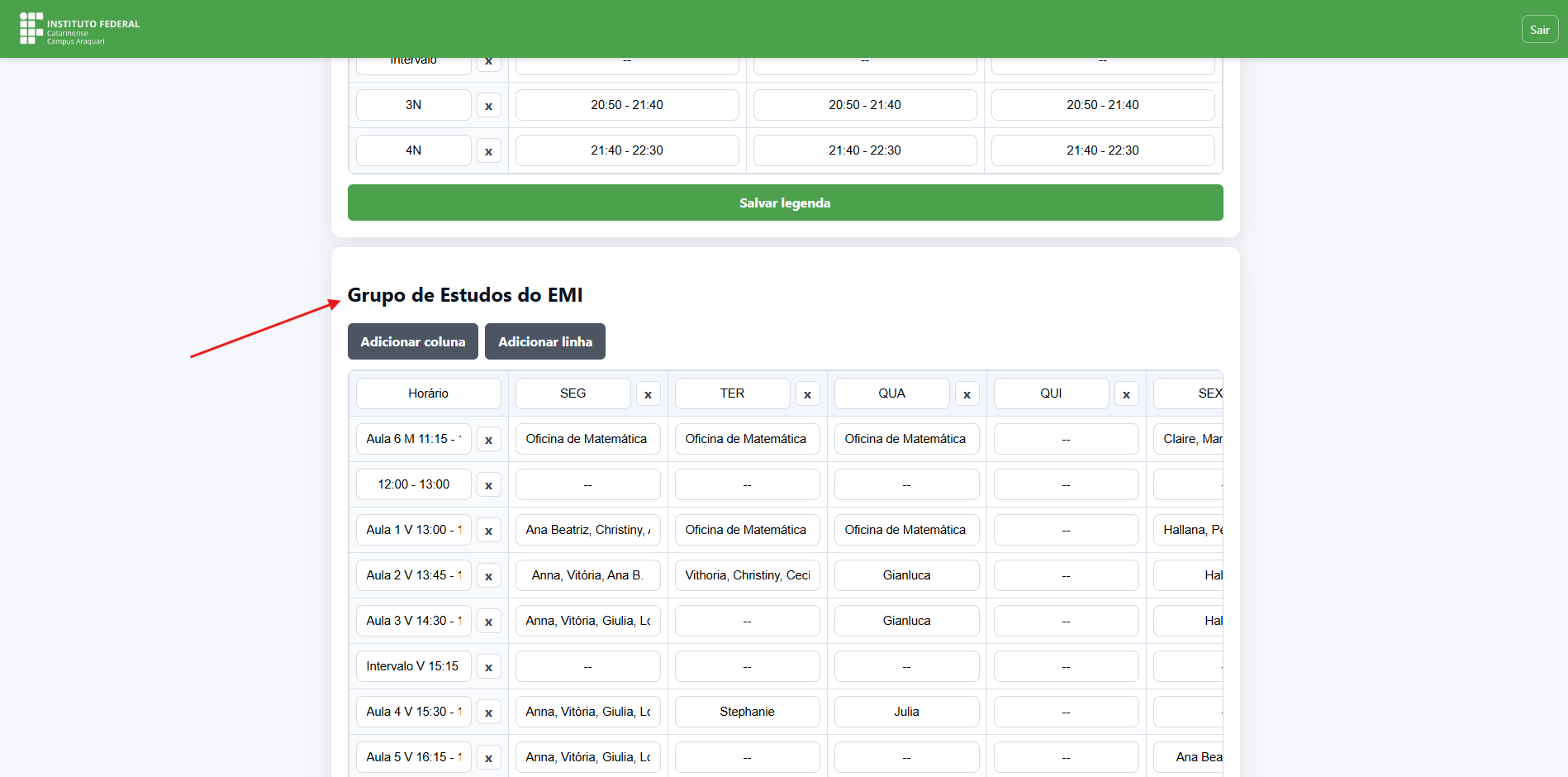Edit QUI cell in Aula 6 M row
This screenshot has width=1568, height=777.
(1067, 439)
